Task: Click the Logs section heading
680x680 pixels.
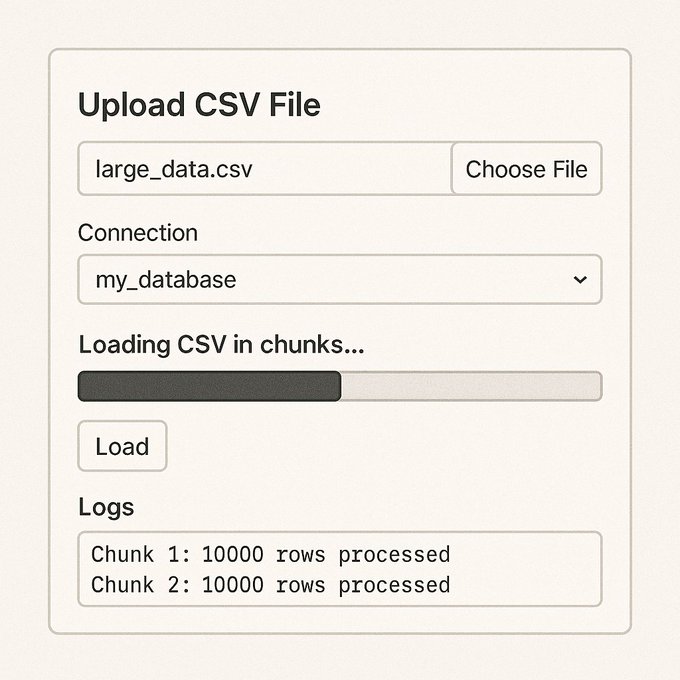Action: tap(106, 507)
